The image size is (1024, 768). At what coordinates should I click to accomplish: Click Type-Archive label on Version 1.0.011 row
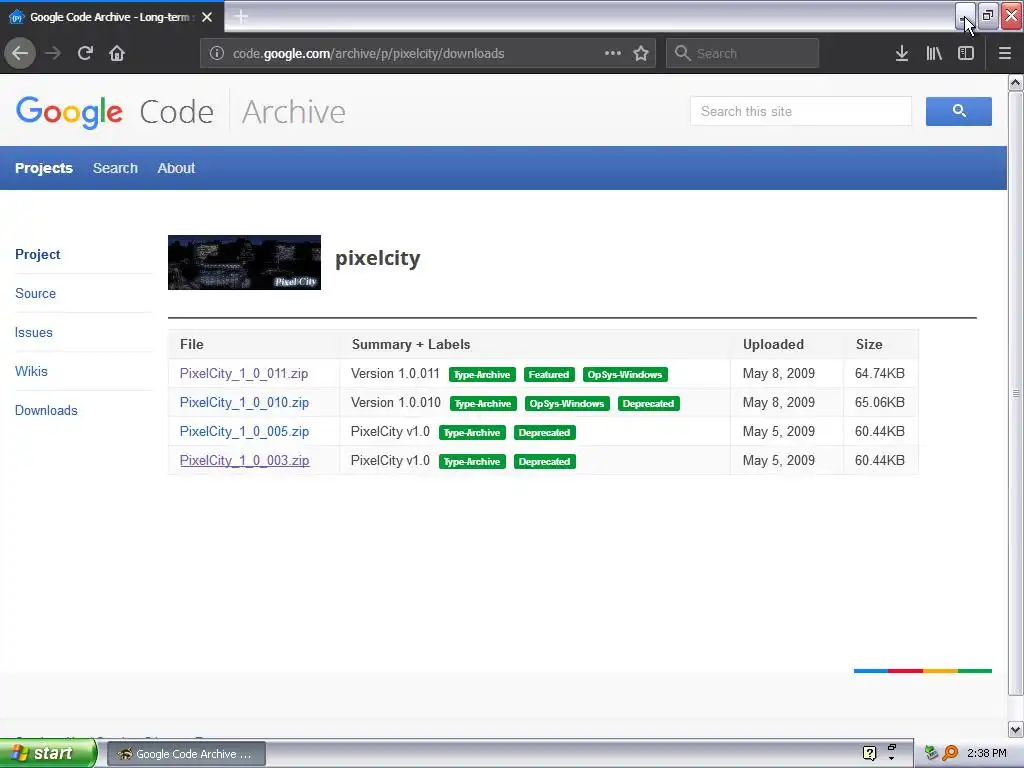(482, 374)
